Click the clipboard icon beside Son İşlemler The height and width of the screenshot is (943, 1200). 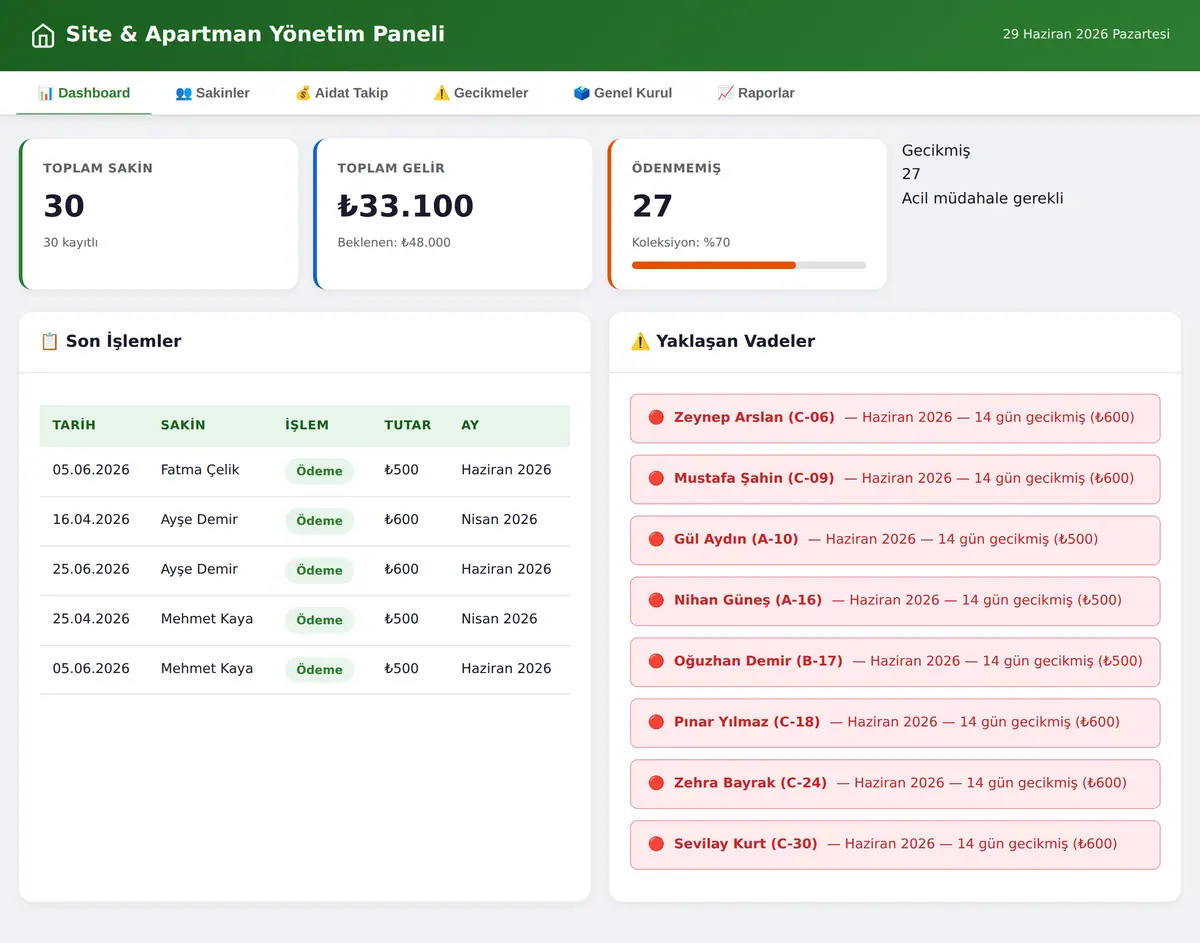pyautogui.click(x=50, y=342)
